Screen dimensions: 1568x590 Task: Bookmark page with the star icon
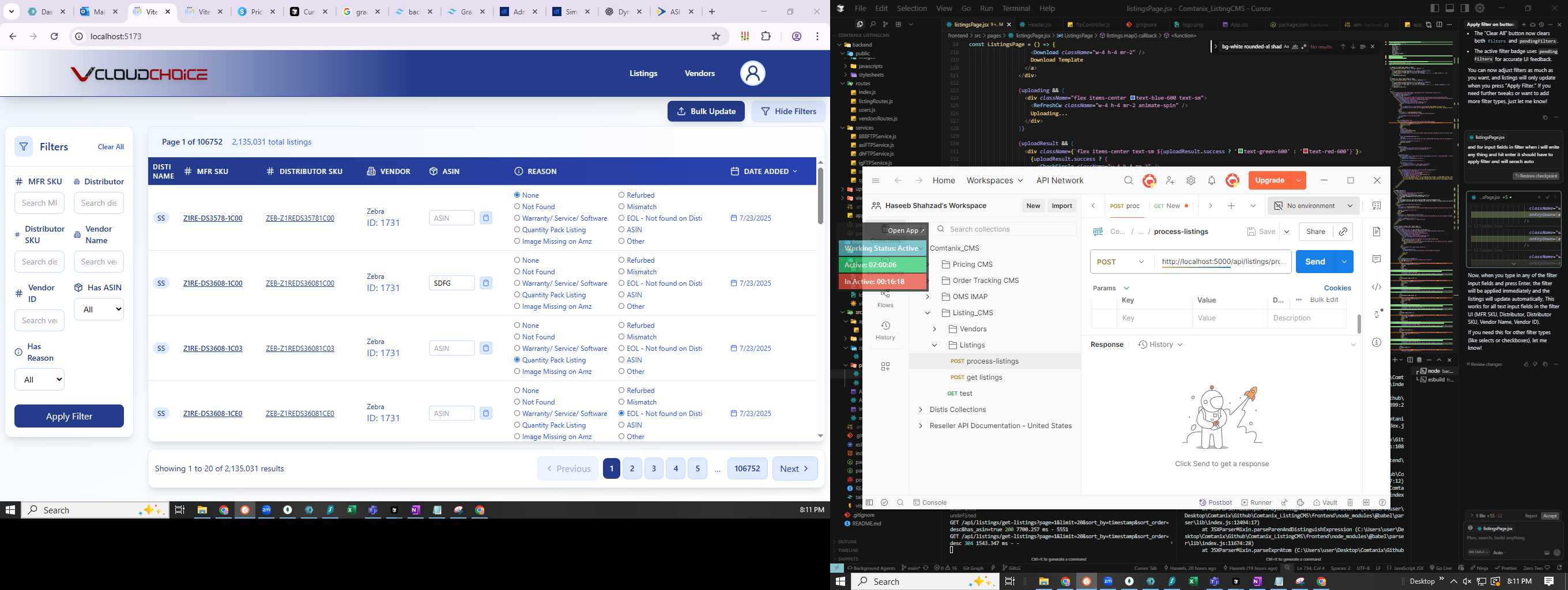tap(716, 36)
